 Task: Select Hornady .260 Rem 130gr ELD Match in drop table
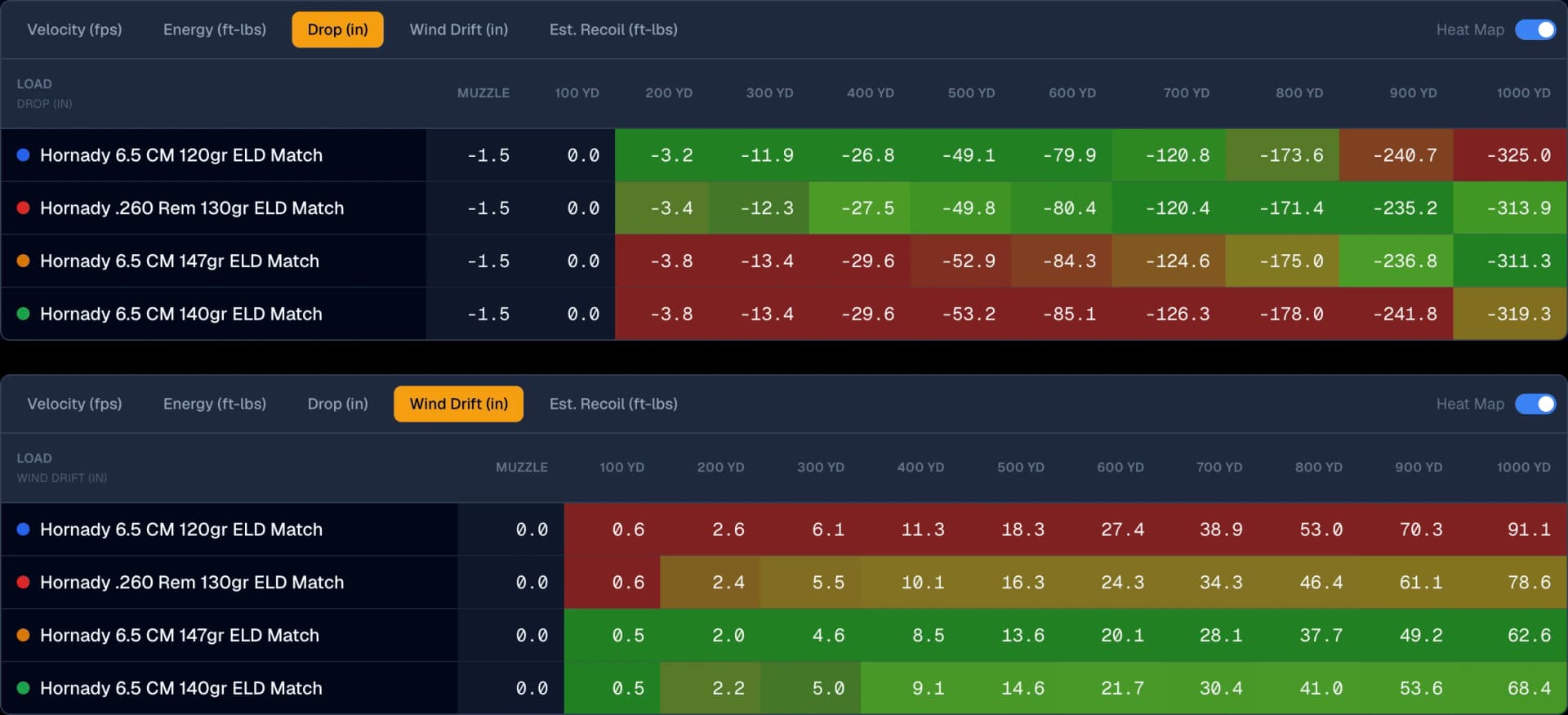point(192,208)
